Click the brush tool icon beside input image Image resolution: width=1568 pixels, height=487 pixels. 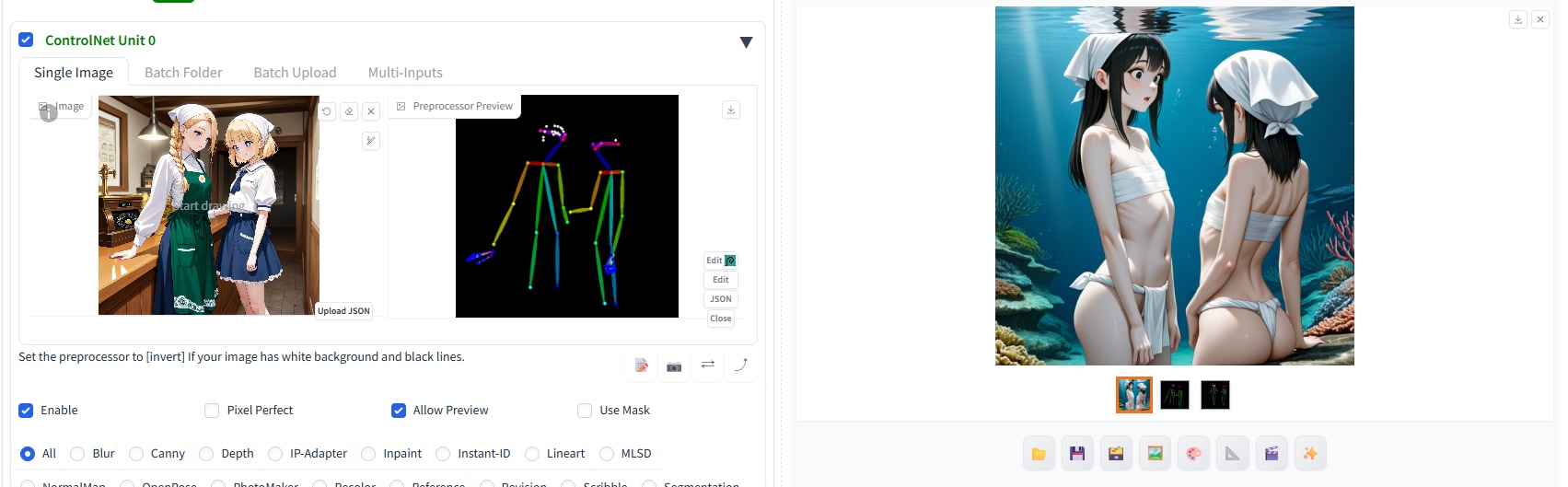[371, 141]
